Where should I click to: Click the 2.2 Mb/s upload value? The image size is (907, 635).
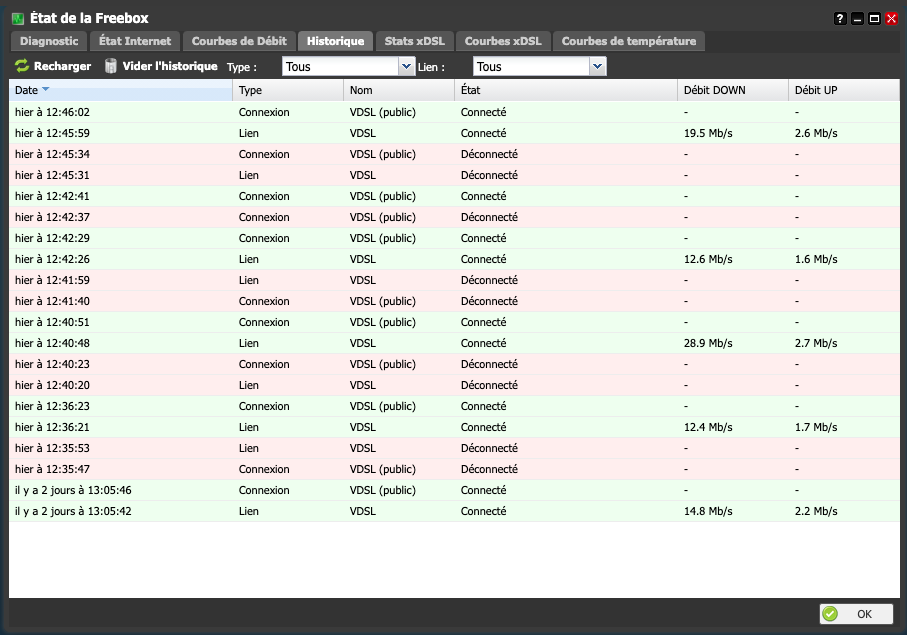816,511
